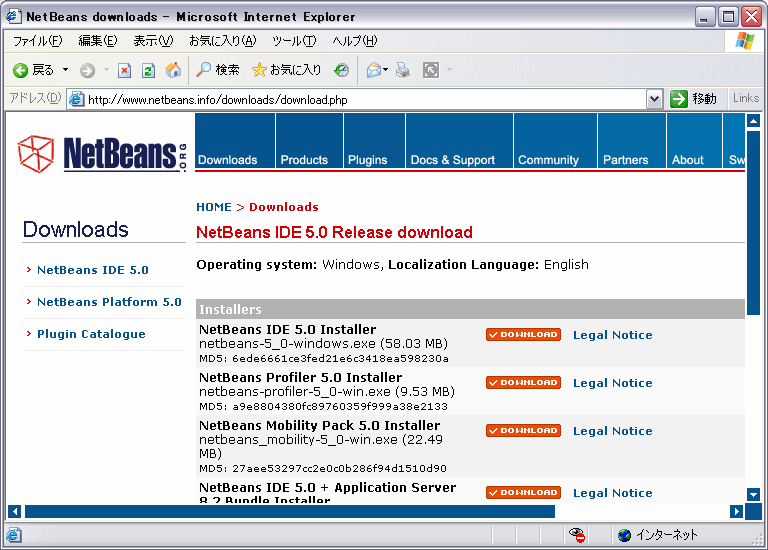This screenshot has height=550, width=768.
Task: Open NetBeans Platform 5.0 sidebar link
Action: pos(109,302)
